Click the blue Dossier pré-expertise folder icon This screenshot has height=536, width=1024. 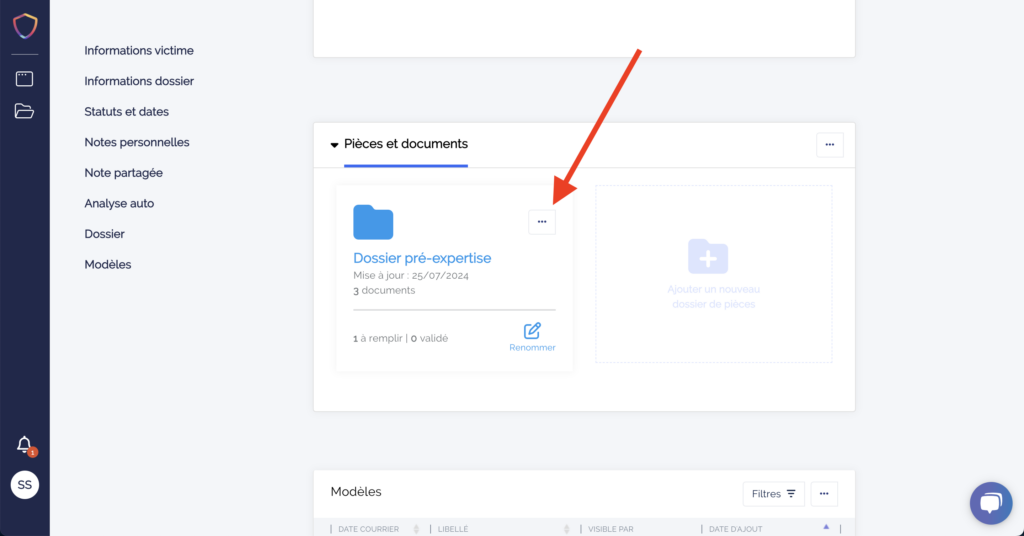click(373, 222)
